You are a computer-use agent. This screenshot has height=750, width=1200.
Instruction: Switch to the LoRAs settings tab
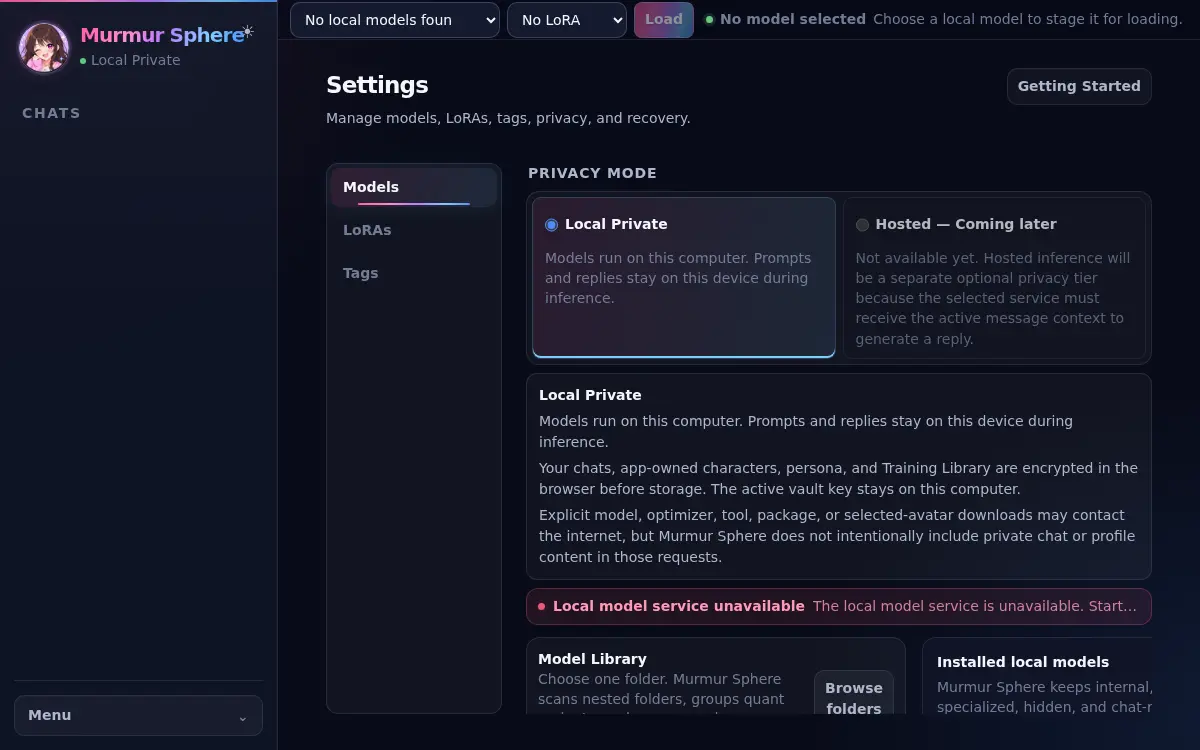pos(414,230)
